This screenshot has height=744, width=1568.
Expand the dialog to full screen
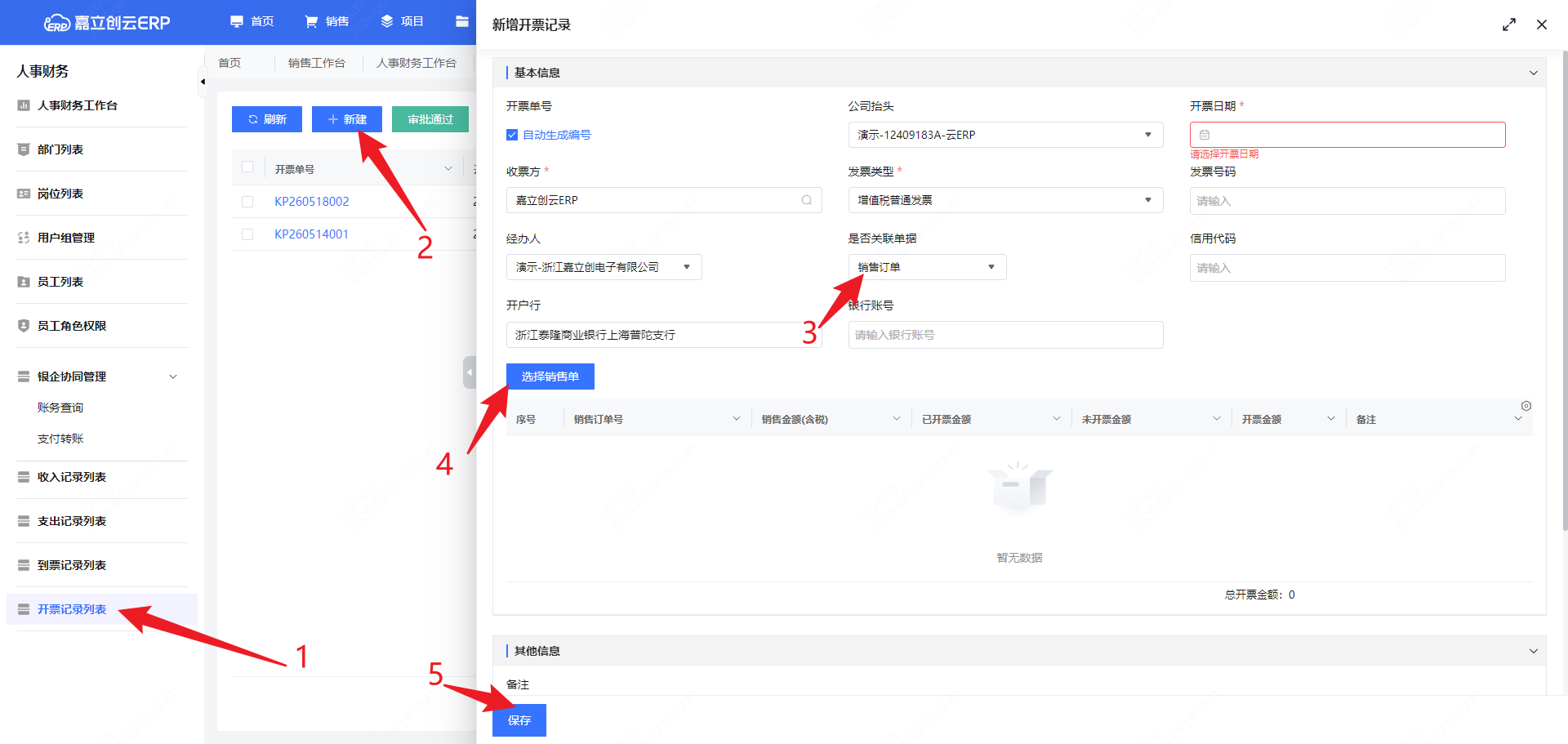coord(1509,25)
